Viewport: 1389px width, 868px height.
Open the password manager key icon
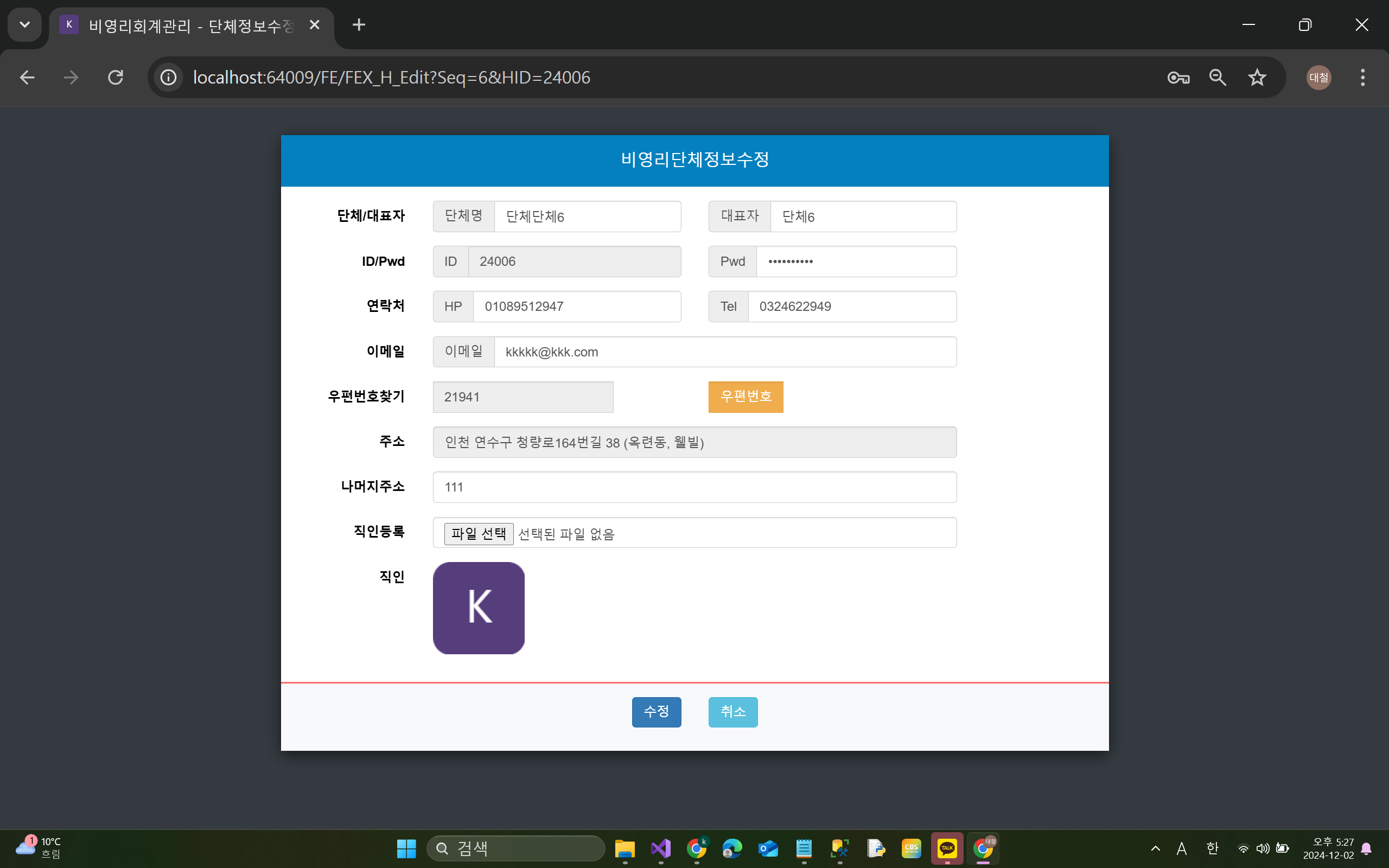click(x=1178, y=78)
